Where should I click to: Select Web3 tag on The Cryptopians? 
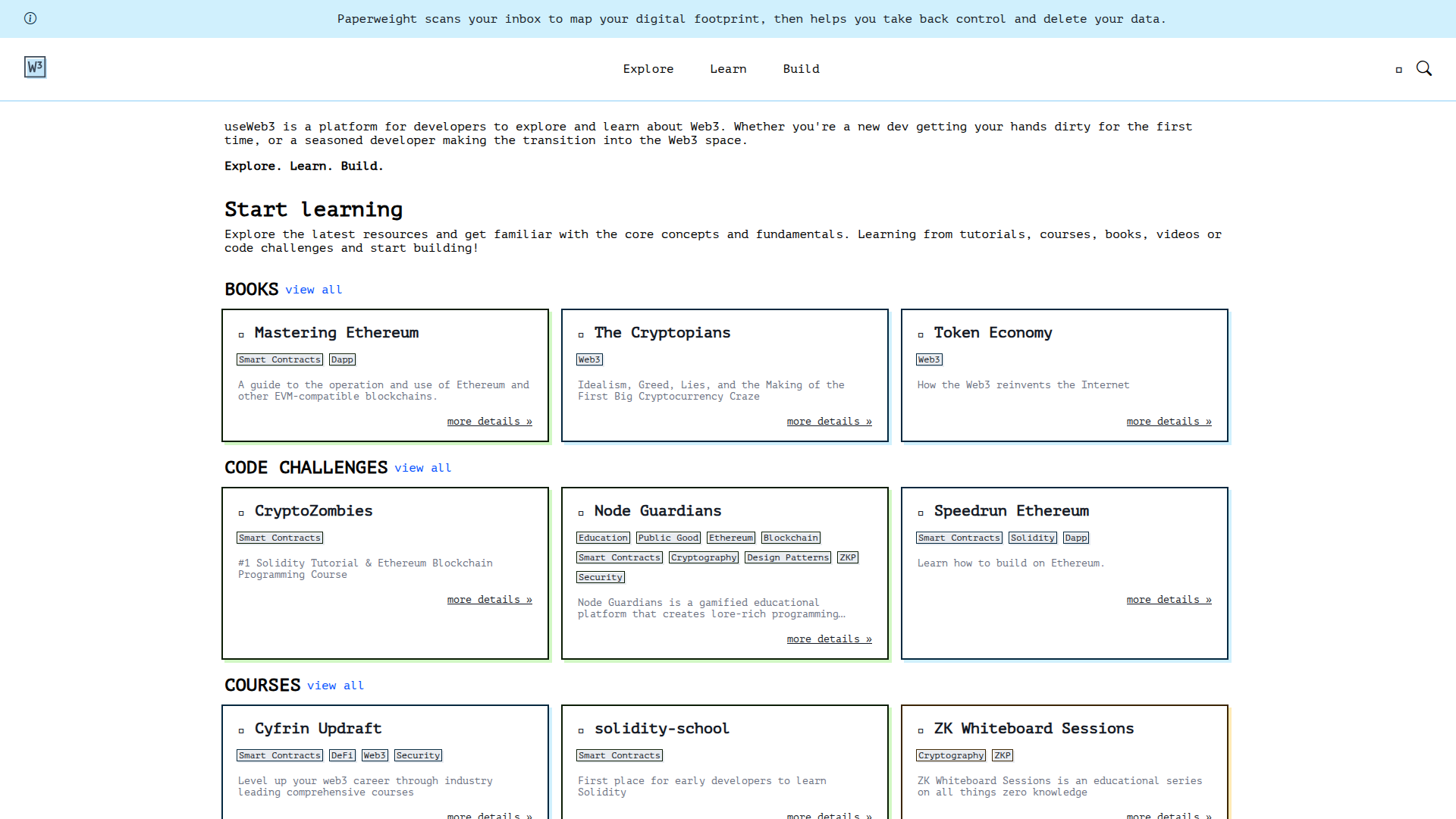coord(589,359)
